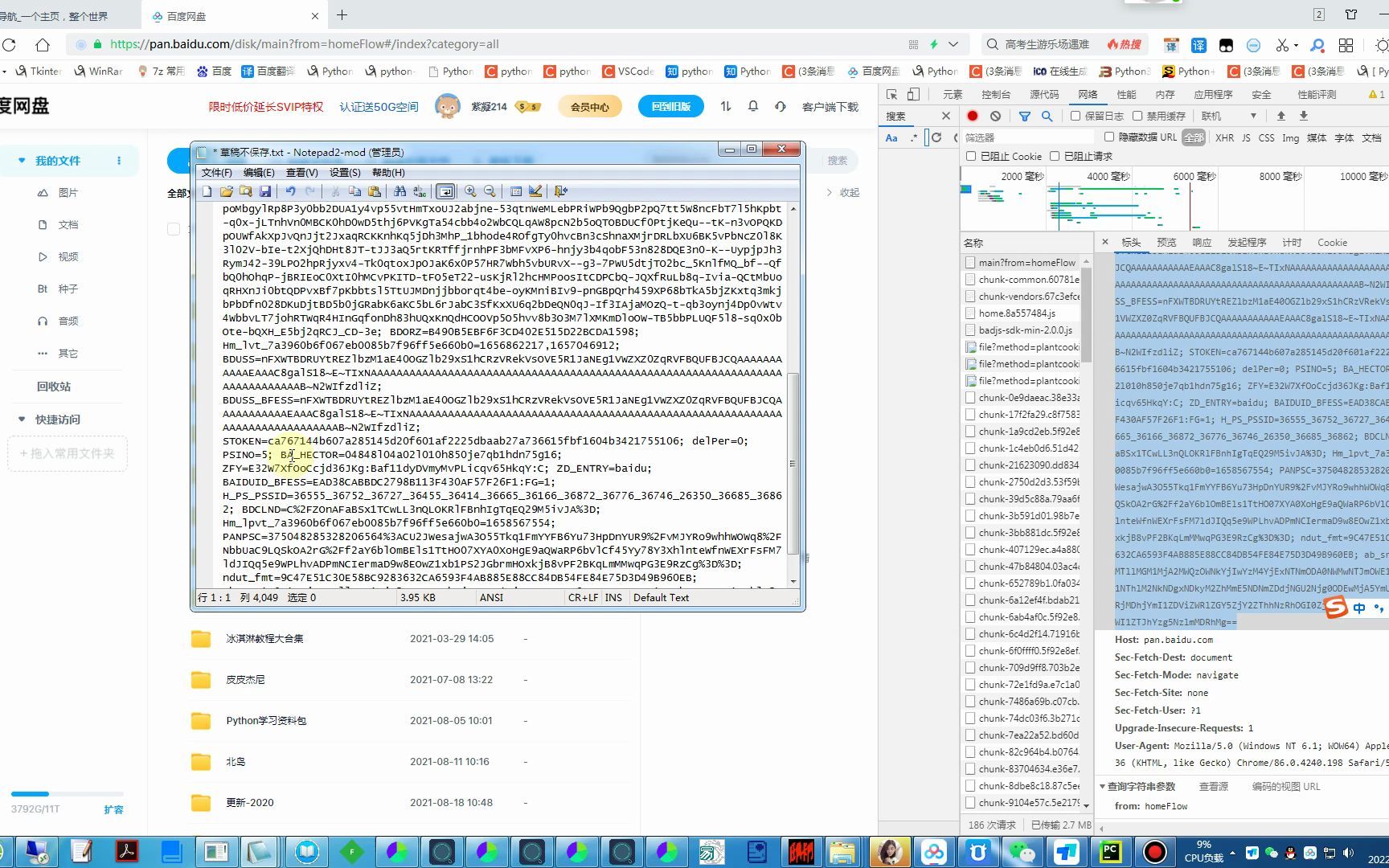Click network filter funnel icon
The image size is (1389, 868).
(1025, 116)
